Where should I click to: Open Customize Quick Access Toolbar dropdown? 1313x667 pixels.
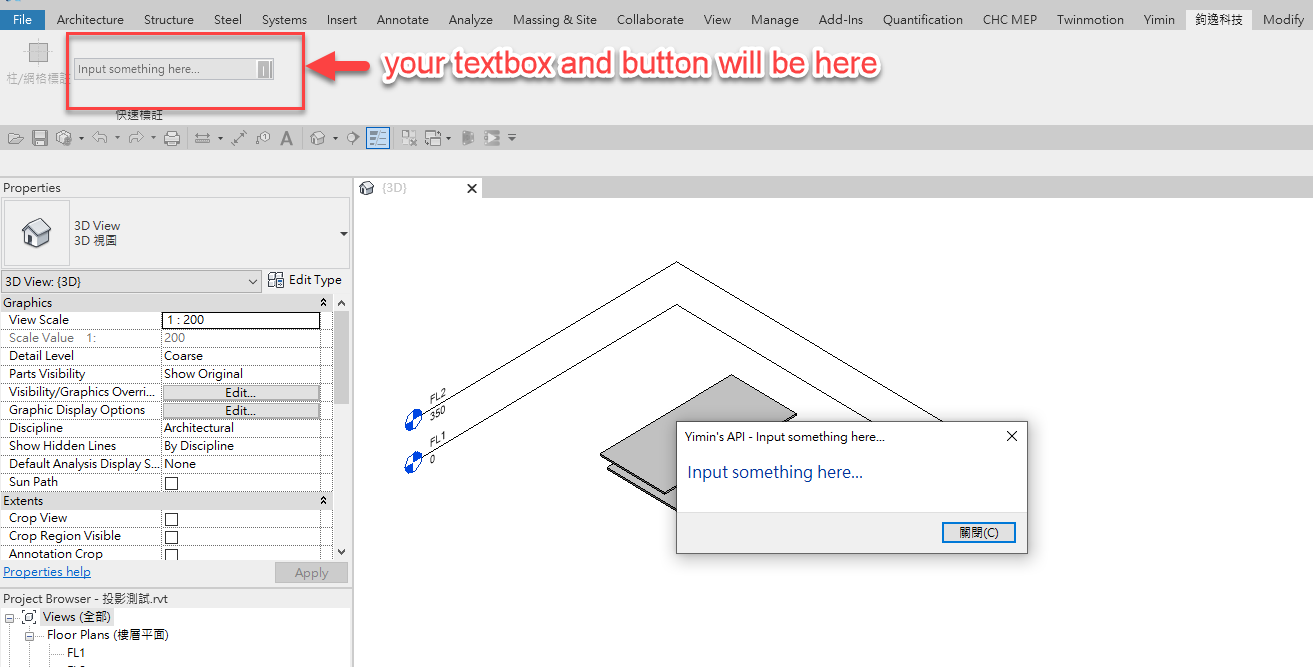[512, 138]
